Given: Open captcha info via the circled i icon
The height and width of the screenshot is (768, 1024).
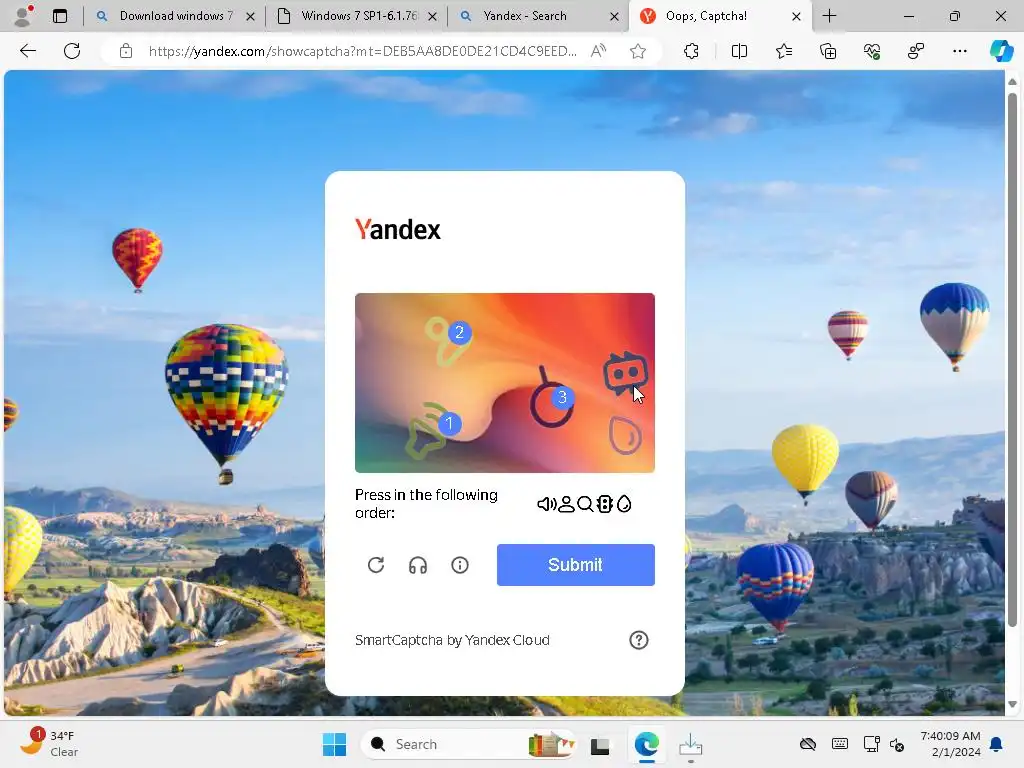Looking at the screenshot, I should click(x=460, y=565).
